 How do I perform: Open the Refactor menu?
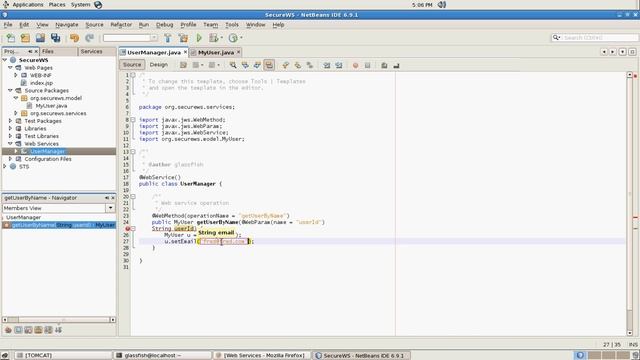(x=121, y=25)
